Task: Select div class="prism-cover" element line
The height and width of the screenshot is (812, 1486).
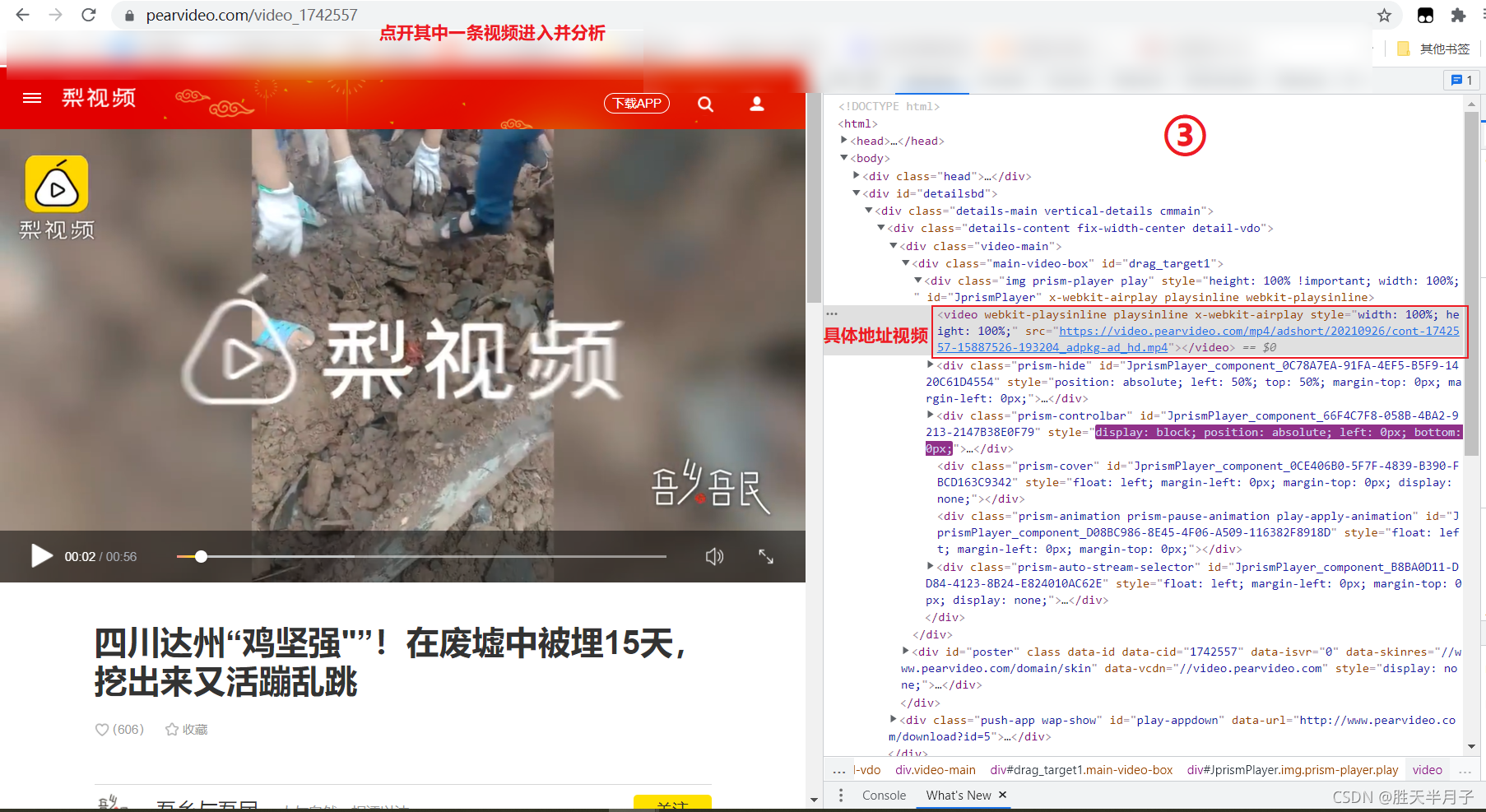Action: tap(1198, 482)
